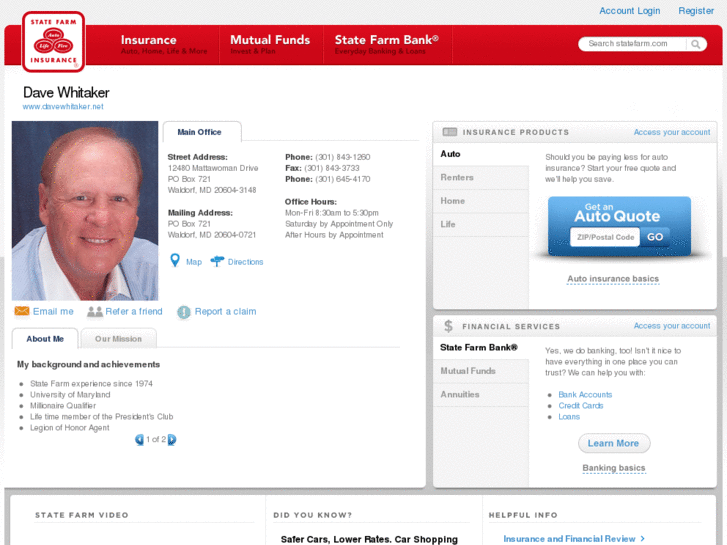This screenshot has height=545, width=727.
Task: Focus the ZIP/Postal Code field
Action: tap(605, 237)
